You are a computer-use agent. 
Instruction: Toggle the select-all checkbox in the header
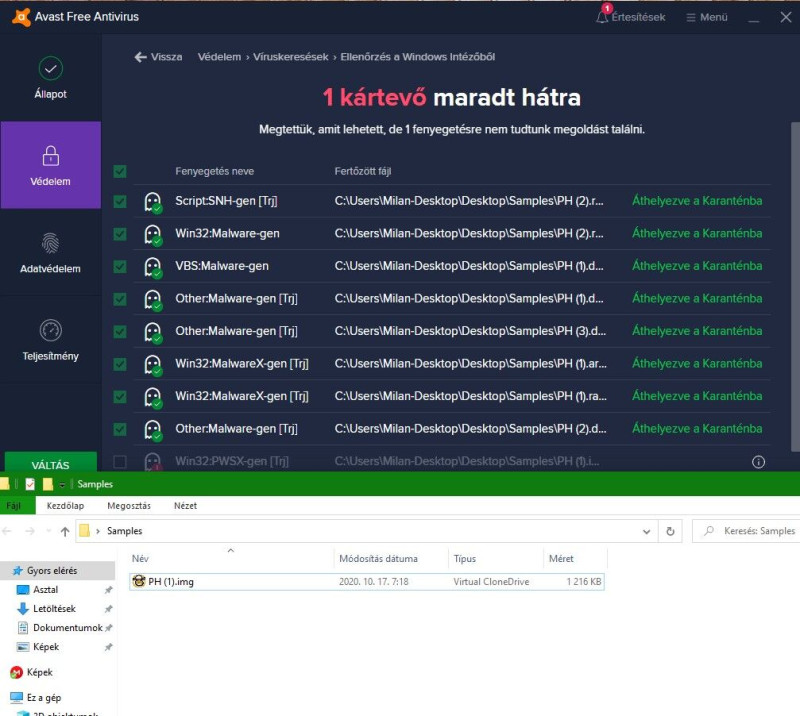(120, 171)
